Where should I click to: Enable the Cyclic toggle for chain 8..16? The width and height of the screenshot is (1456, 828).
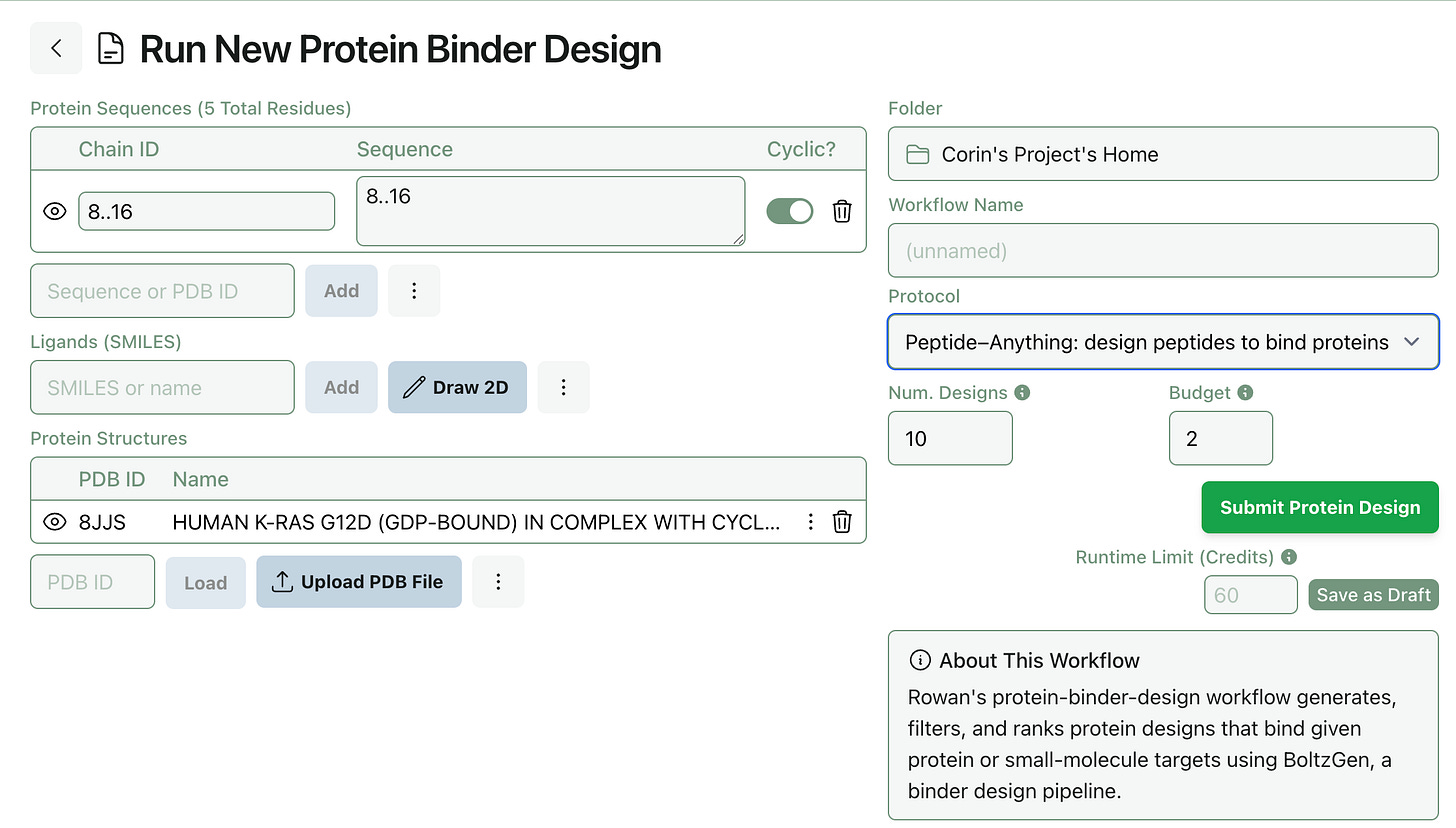[790, 211]
